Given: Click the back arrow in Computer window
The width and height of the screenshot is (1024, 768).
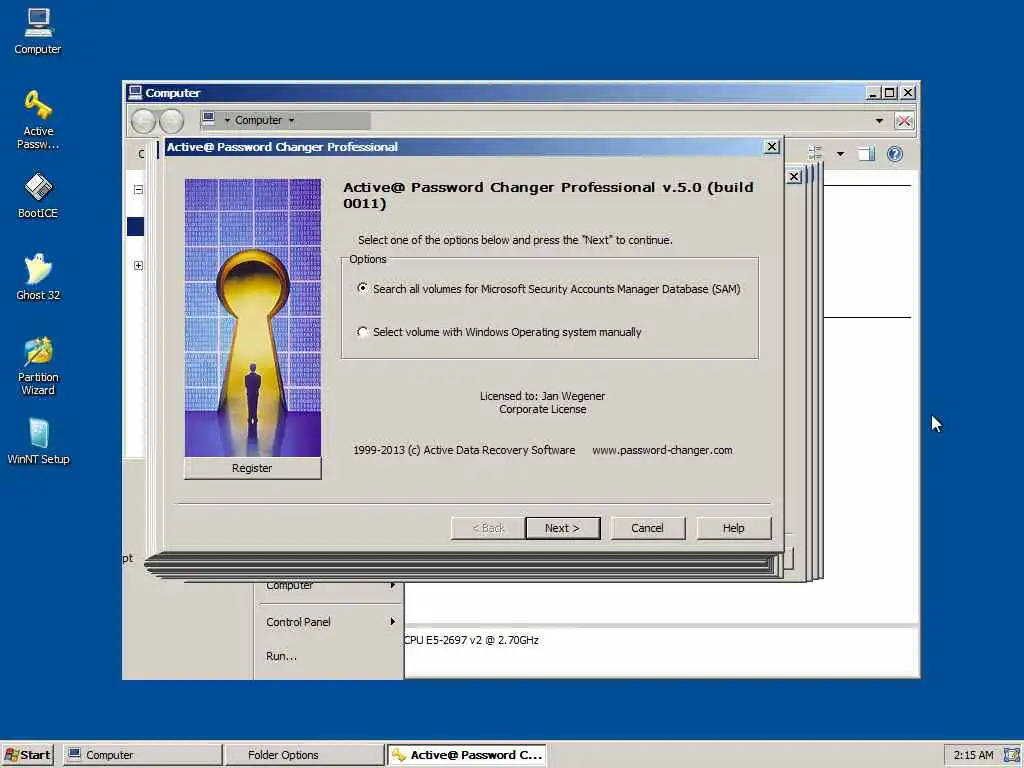Looking at the screenshot, I should 144,121.
